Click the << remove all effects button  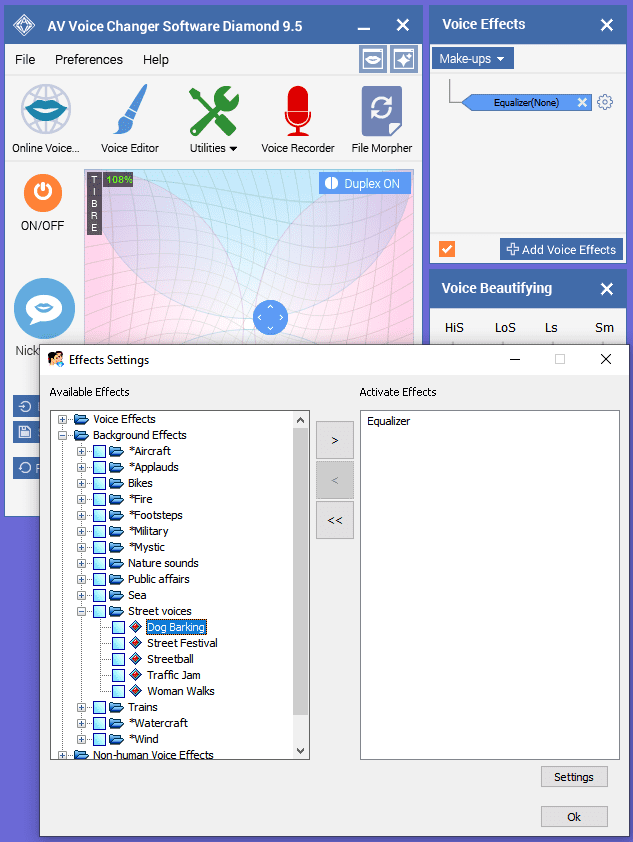[x=335, y=520]
